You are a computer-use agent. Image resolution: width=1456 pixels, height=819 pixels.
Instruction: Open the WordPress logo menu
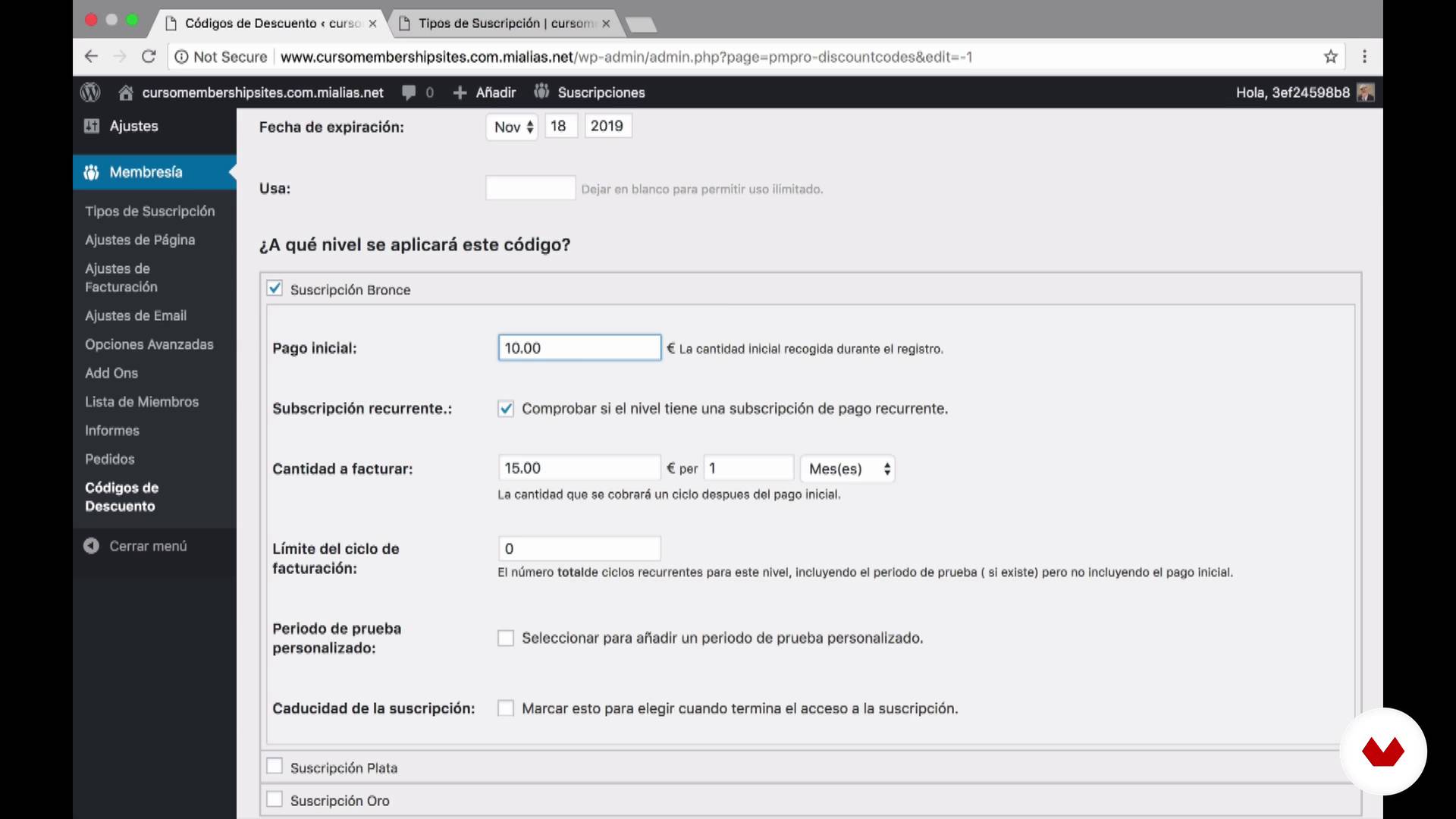90,93
